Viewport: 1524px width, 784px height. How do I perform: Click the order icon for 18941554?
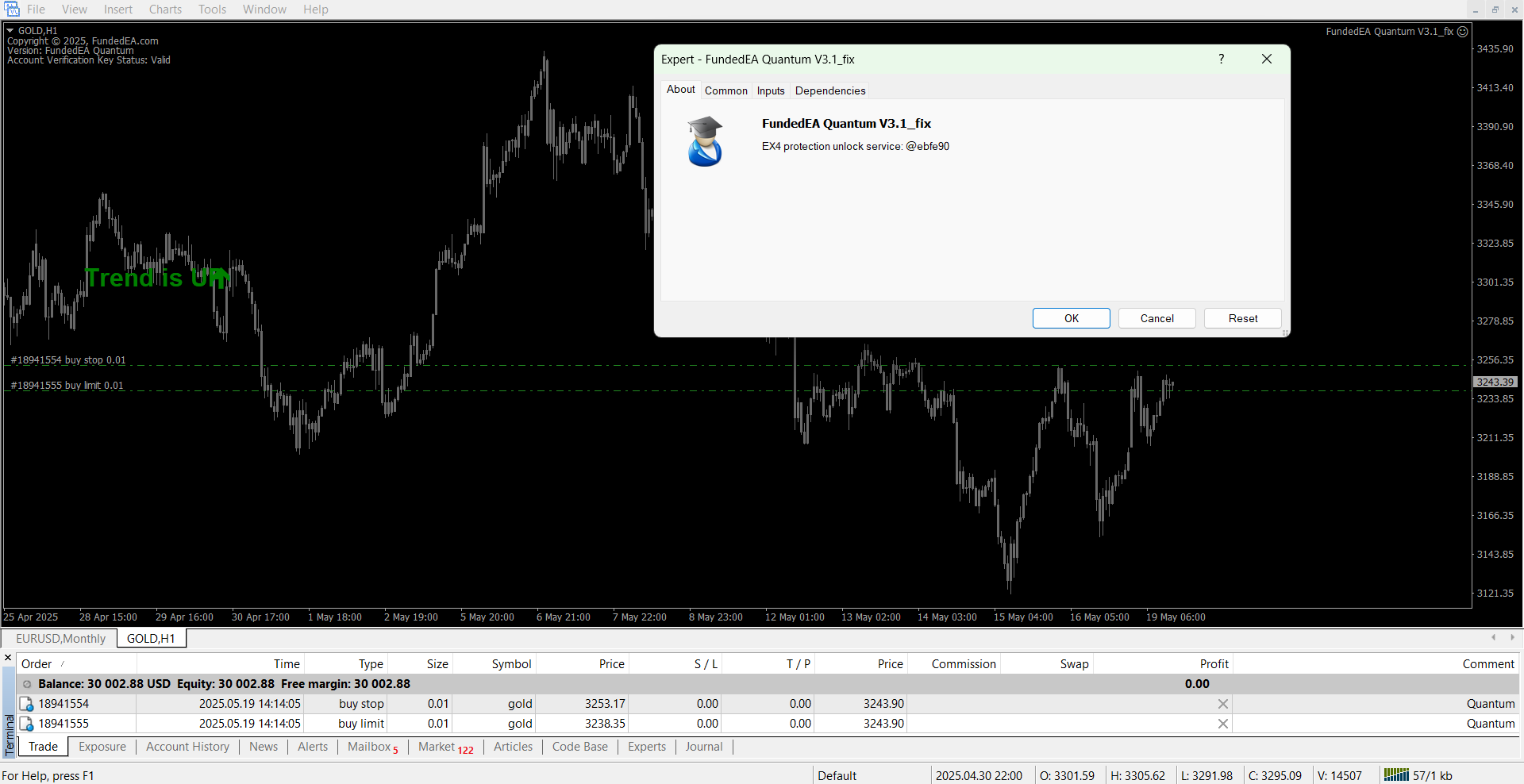(x=26, y=704)
